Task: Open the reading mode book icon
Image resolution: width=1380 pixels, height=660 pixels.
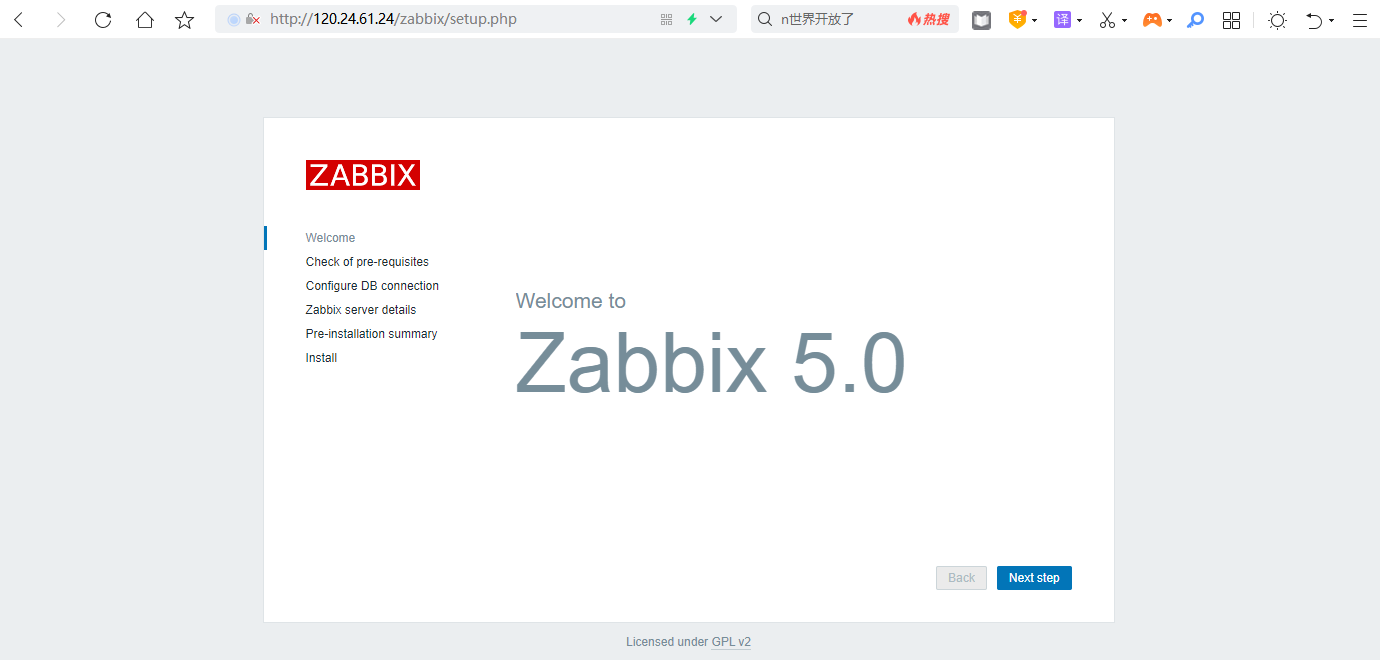Action: pos(981,20)
